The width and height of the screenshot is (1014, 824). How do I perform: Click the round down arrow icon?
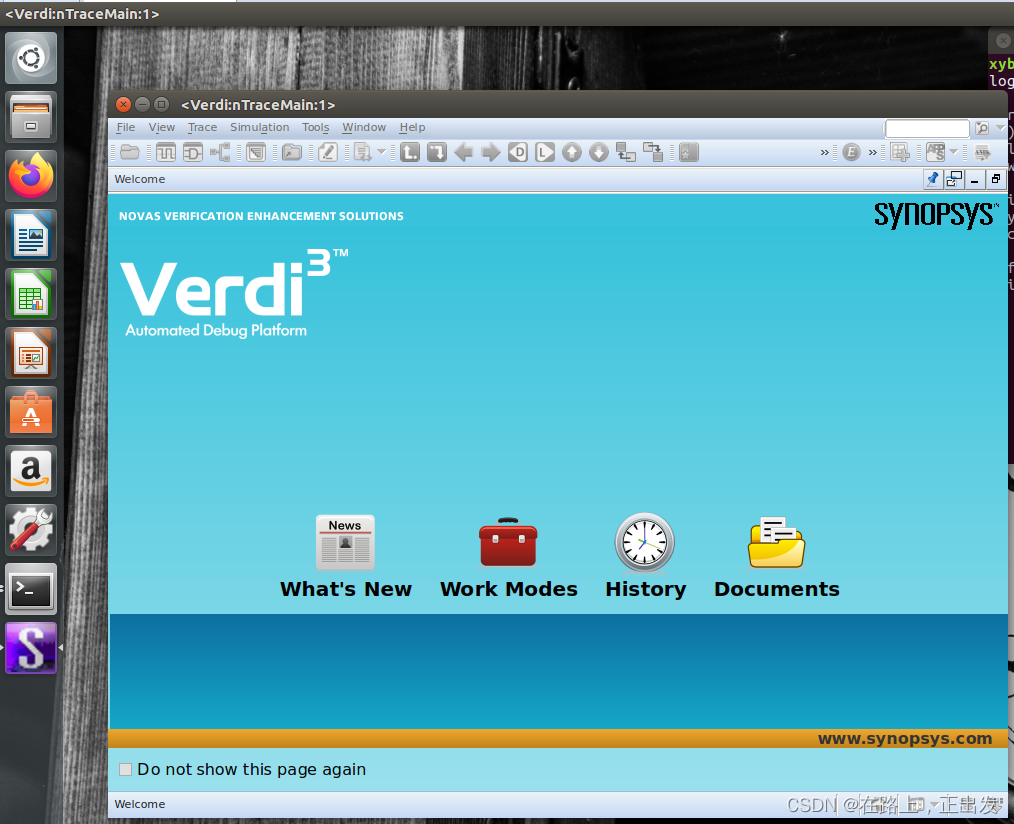click(599, 153)
